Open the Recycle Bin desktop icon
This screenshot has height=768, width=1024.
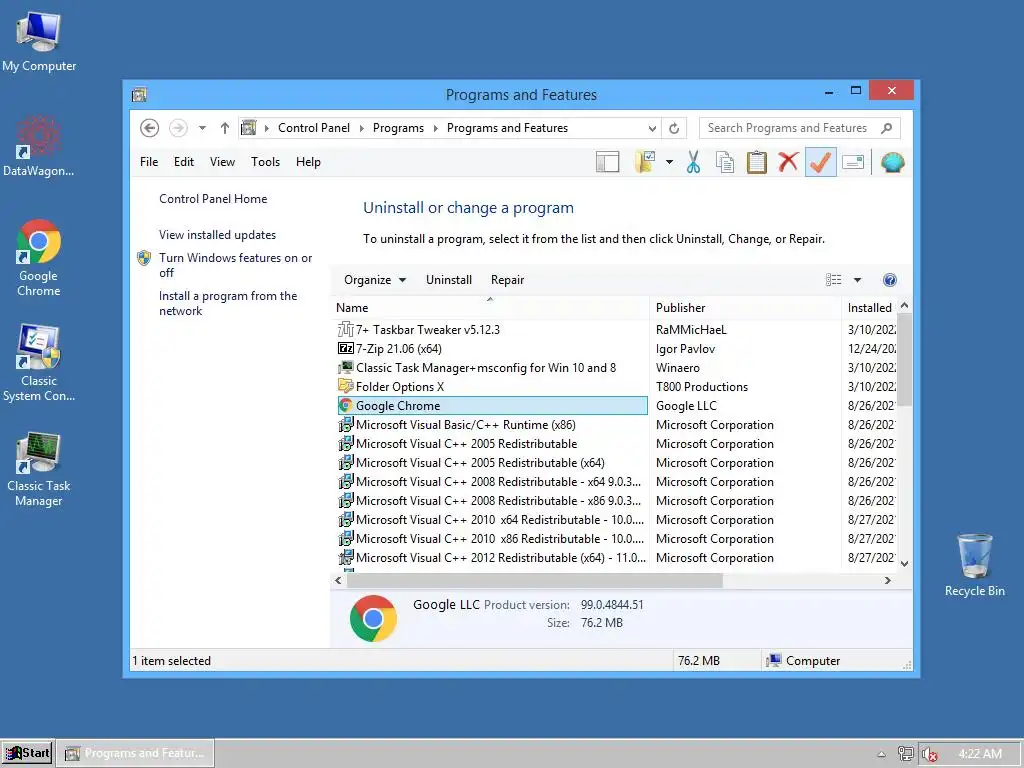click(x=974, y=565)
